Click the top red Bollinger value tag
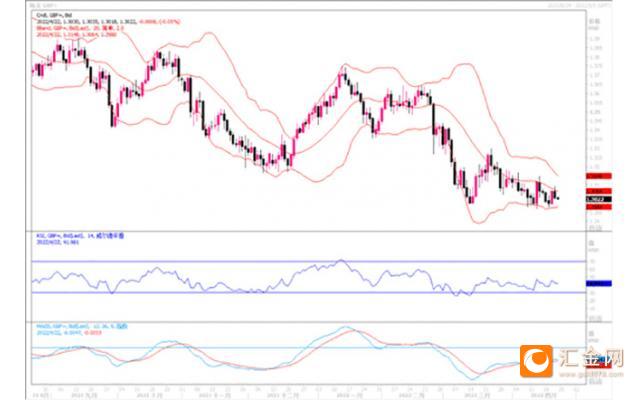This screenshot has width=640, height=400. point(598,176)
